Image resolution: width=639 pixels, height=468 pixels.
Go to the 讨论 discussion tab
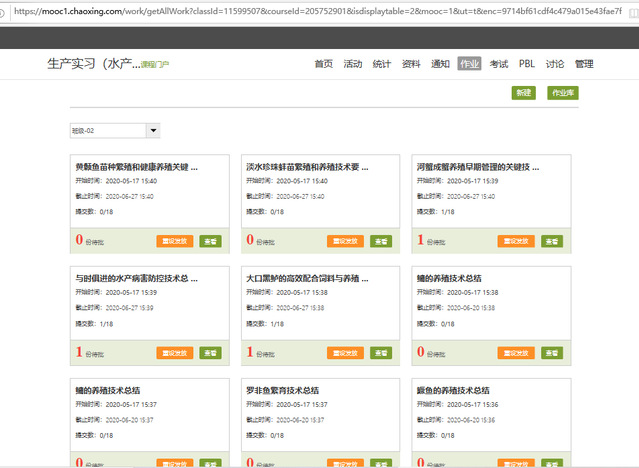click(x=555, y=64)
